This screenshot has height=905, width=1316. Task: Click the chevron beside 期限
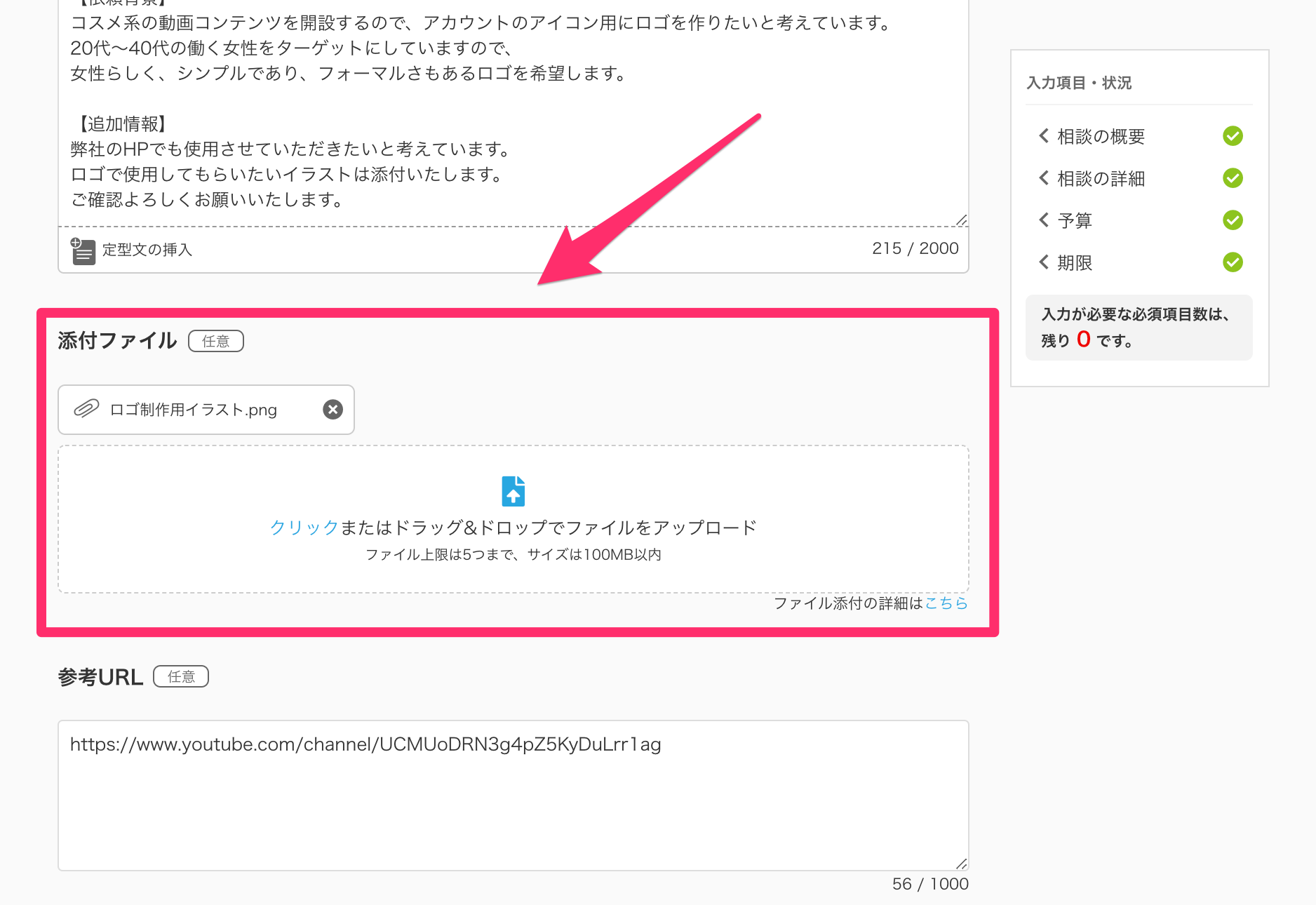[1044, 262]
